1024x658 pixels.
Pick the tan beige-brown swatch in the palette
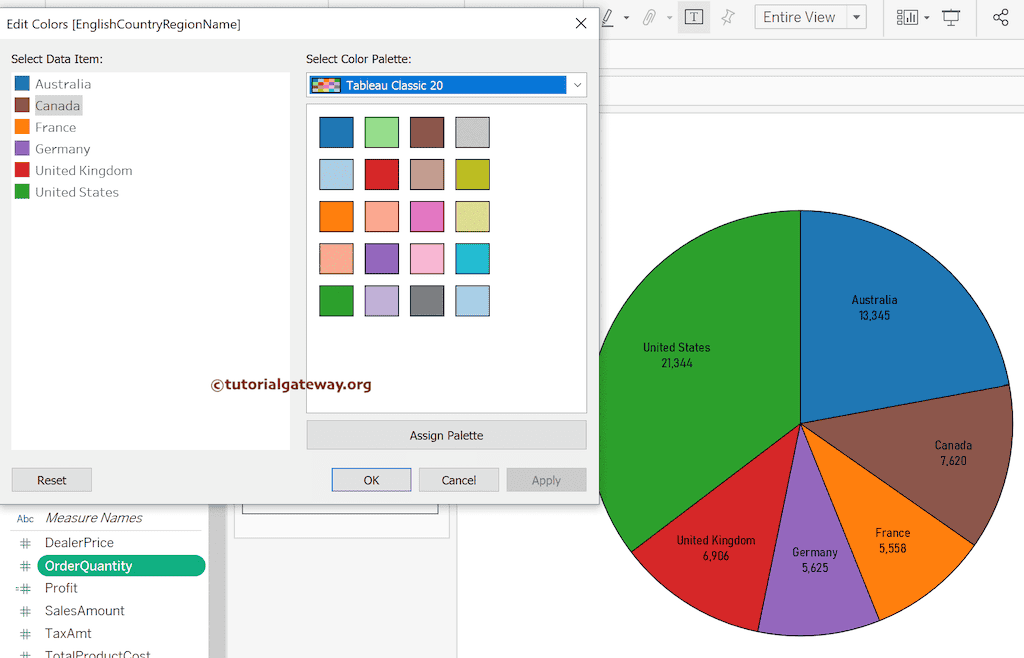pyautogui.click(x=427, y=174)
